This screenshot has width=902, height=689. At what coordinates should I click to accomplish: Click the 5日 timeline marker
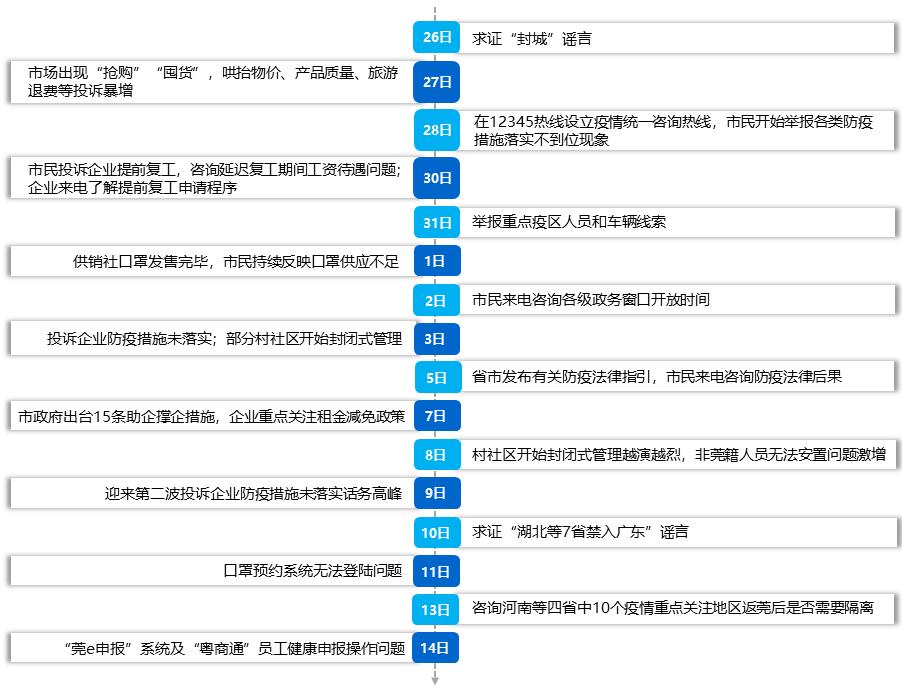coord(438,377)
